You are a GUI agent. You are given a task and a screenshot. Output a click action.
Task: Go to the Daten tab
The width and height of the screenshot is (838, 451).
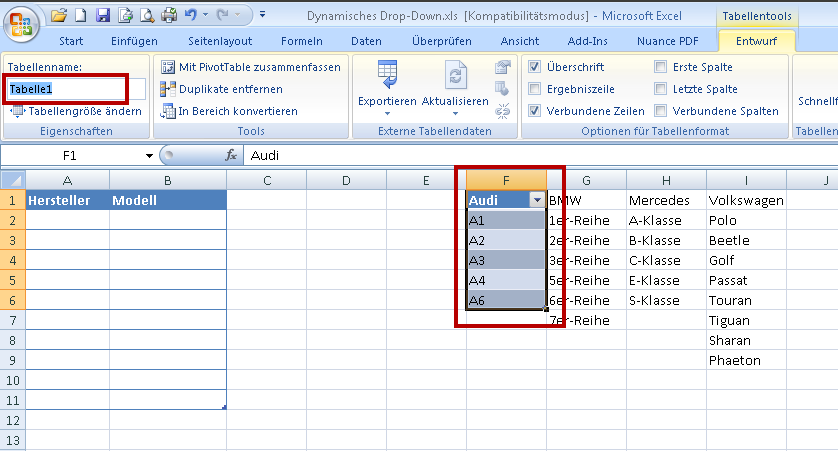click(366, 41)
